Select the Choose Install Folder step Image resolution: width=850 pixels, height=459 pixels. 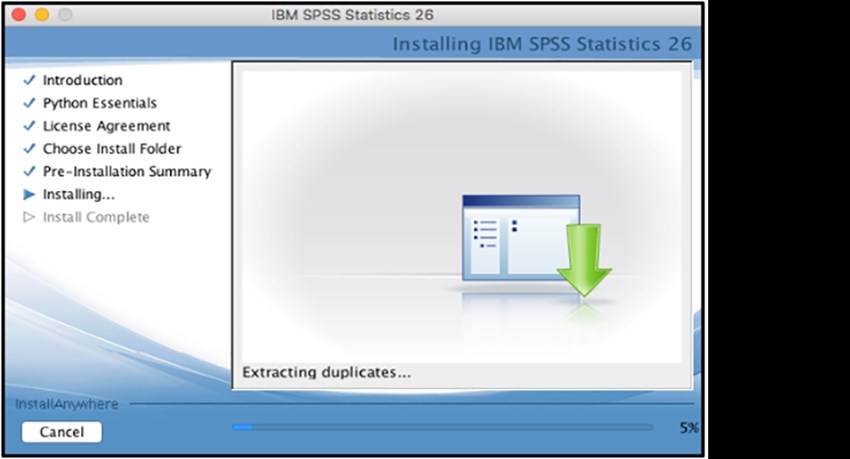(x=112, y=148)
